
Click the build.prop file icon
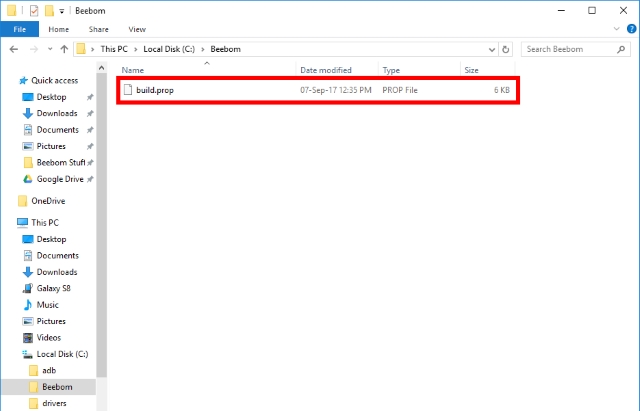(x=127, y=90)
